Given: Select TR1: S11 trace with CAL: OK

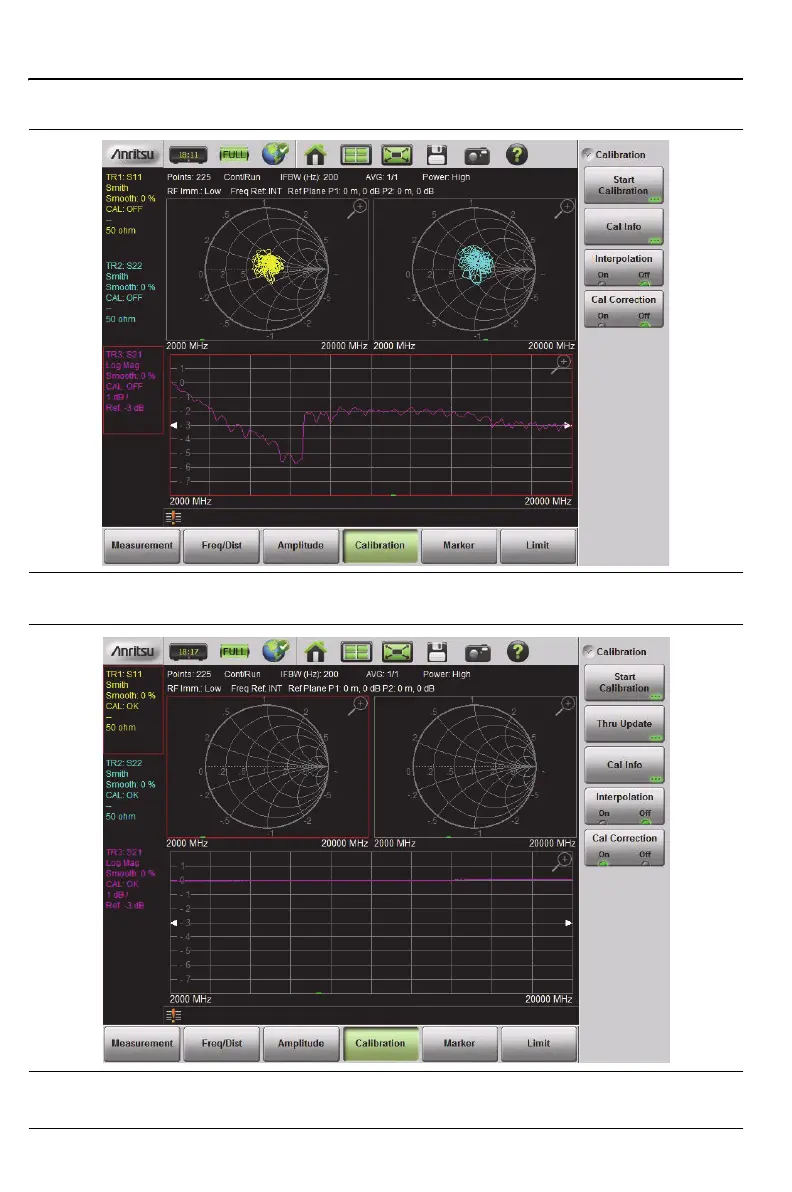Looking at the screenshot, I should tap(133, 710).
